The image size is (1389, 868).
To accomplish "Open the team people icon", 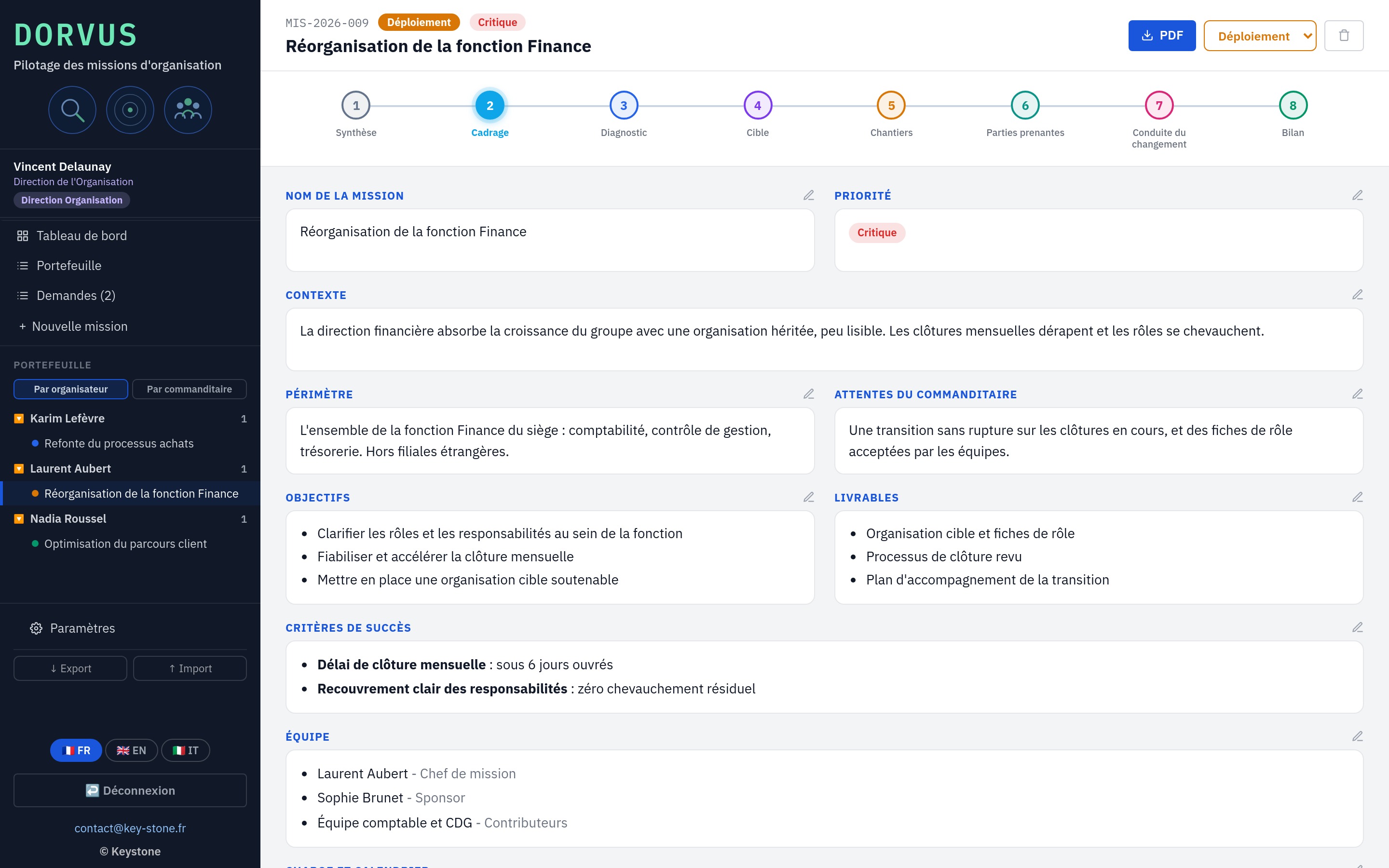I will (188, 109).
